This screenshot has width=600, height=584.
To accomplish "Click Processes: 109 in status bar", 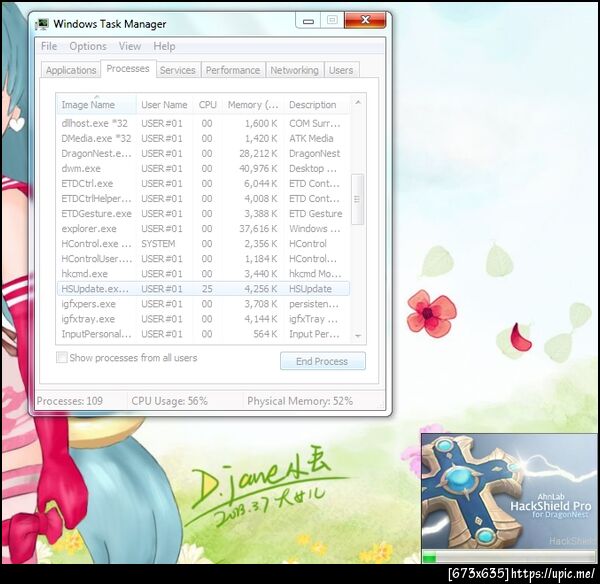I will pyautogui.click(x=70, y=401).
